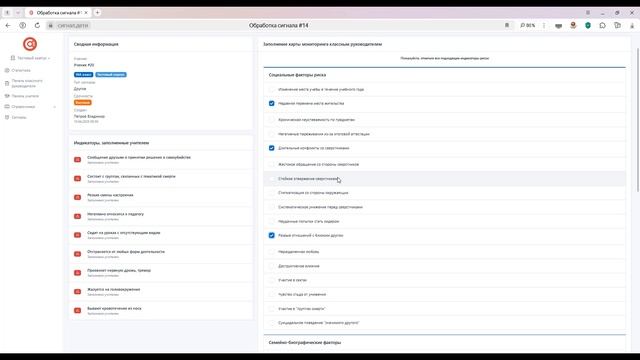Go back with browser back arrow
640x360 pixels.
click(8, 25)
